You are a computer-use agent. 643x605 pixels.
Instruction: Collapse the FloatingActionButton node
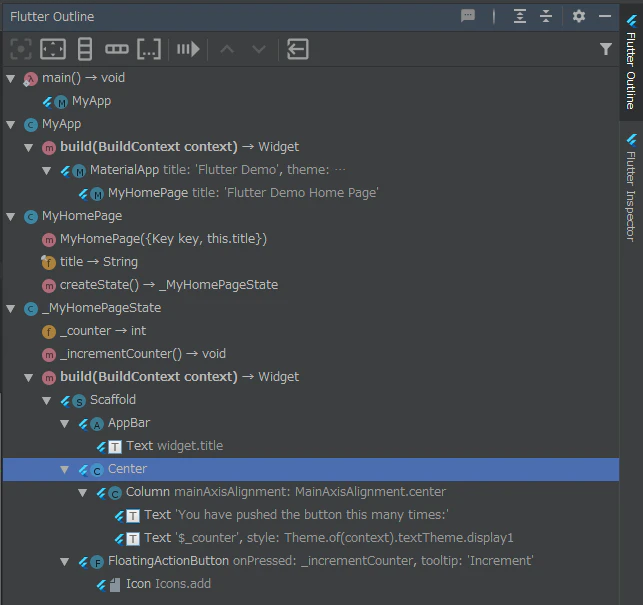(x=65, y=561)
